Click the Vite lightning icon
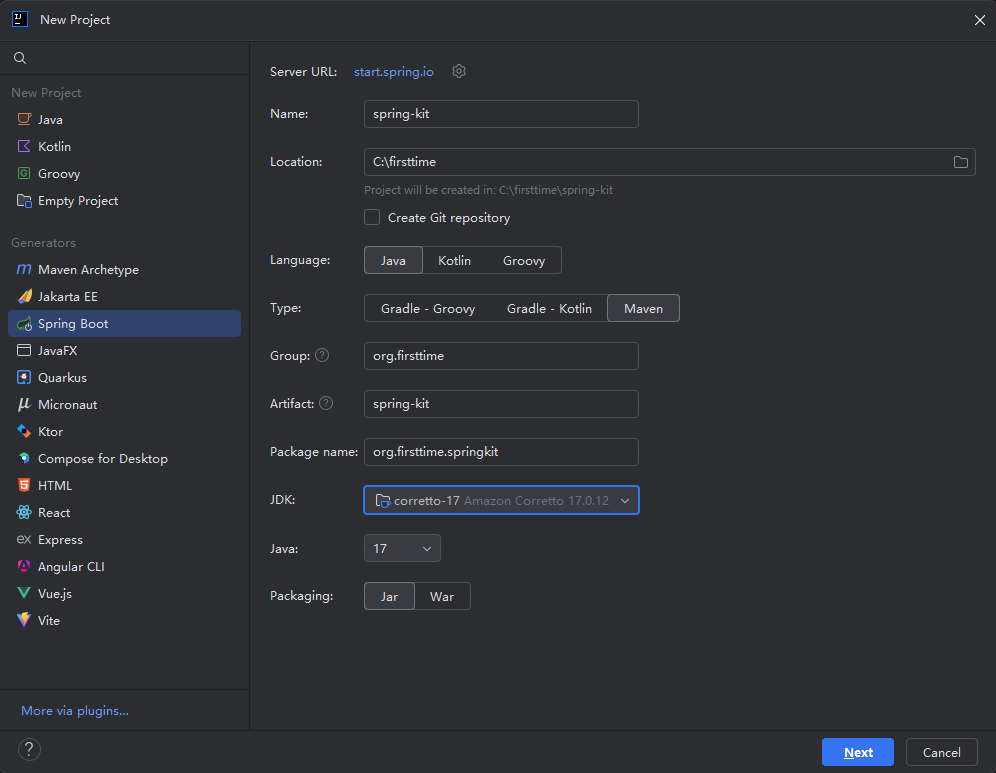Viewport: 996px width, 773px height. click(x=24, y=621)
